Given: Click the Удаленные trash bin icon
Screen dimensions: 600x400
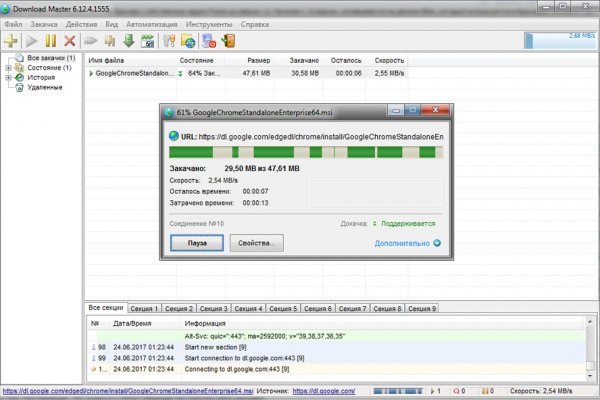Looking at the screenshot, I should 19,88.
